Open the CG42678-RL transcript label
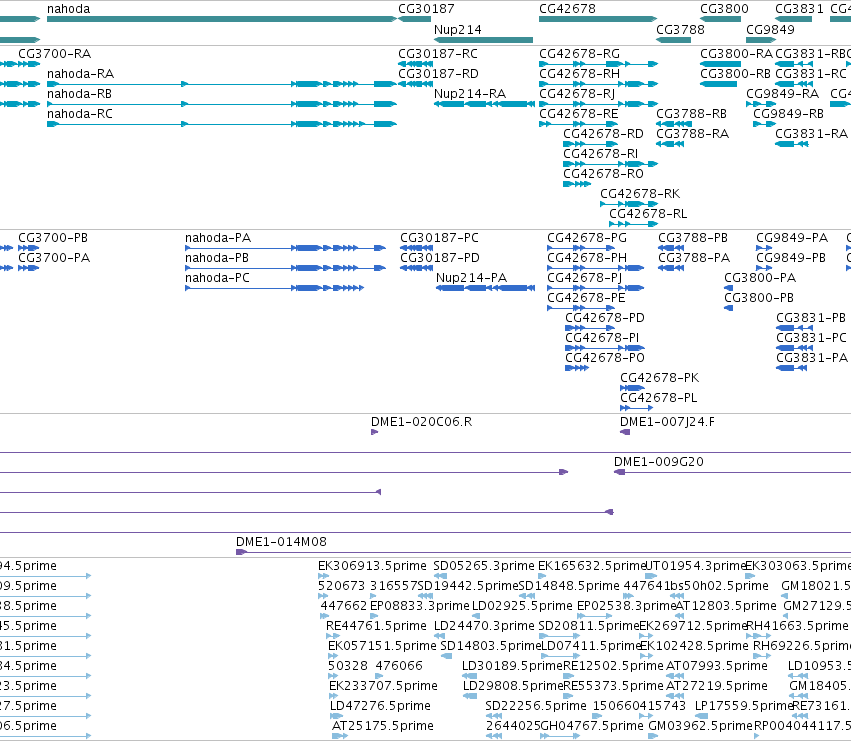The width and height of the screenshot is (851, 741). click(x=648, y=214)
